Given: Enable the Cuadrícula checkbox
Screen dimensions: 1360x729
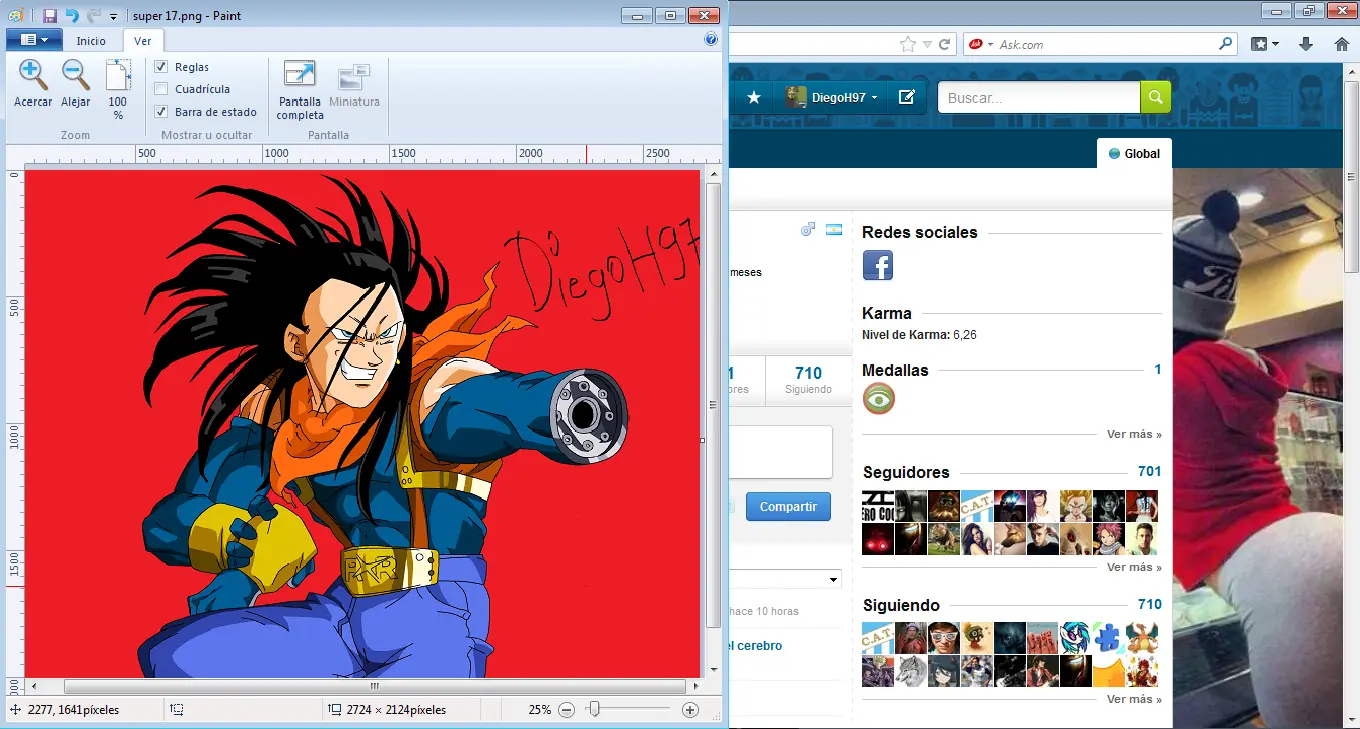Looking at the screenshot, I should pos(161,89).
